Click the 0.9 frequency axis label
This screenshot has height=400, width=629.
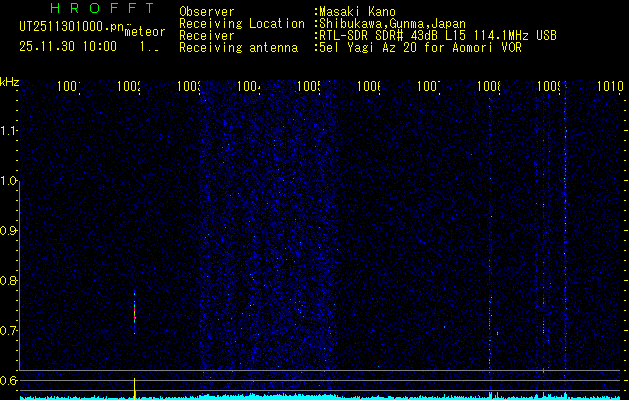[8, 231]
